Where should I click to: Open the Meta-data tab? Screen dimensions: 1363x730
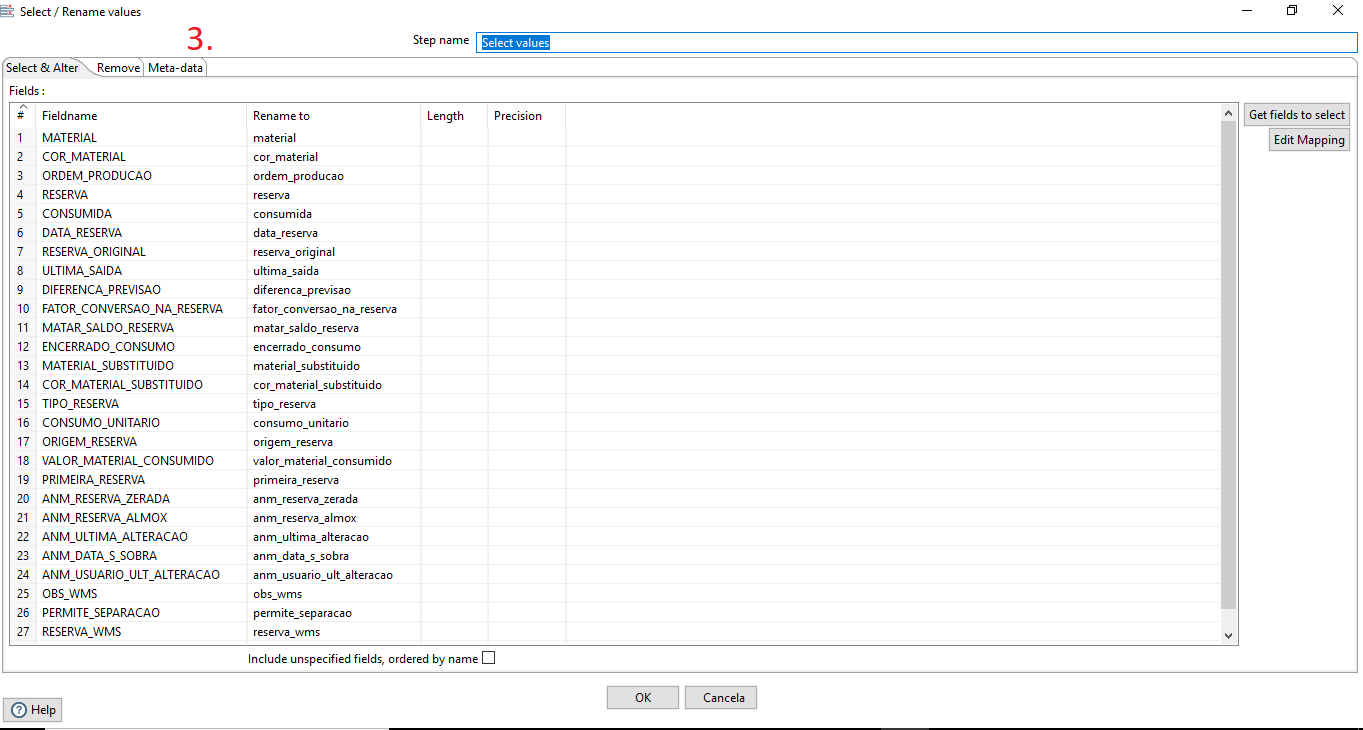coord(175,68)
